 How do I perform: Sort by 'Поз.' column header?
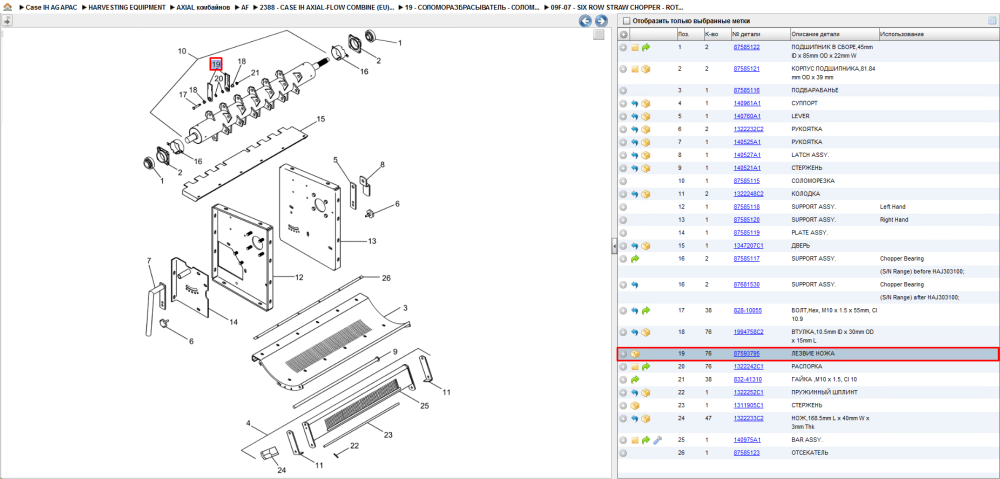(683, 34)
